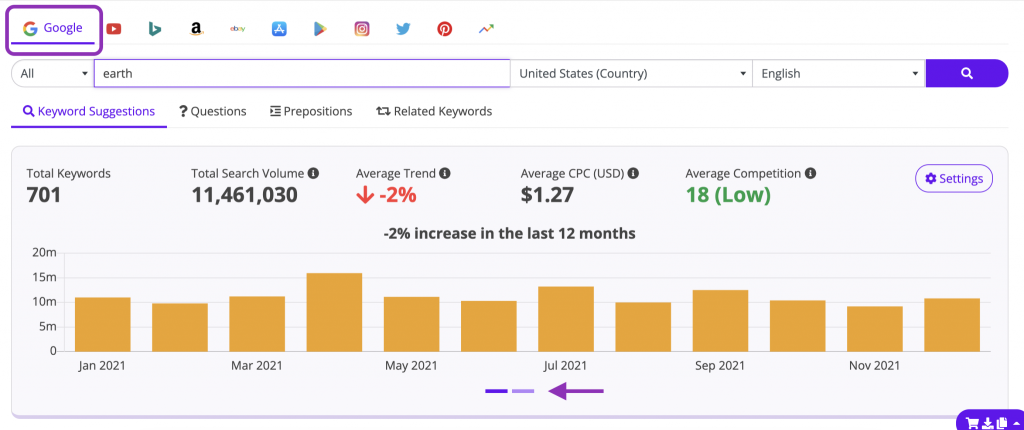
Task: Click the 11,461,030 search volume value
Action: [244, 195]
